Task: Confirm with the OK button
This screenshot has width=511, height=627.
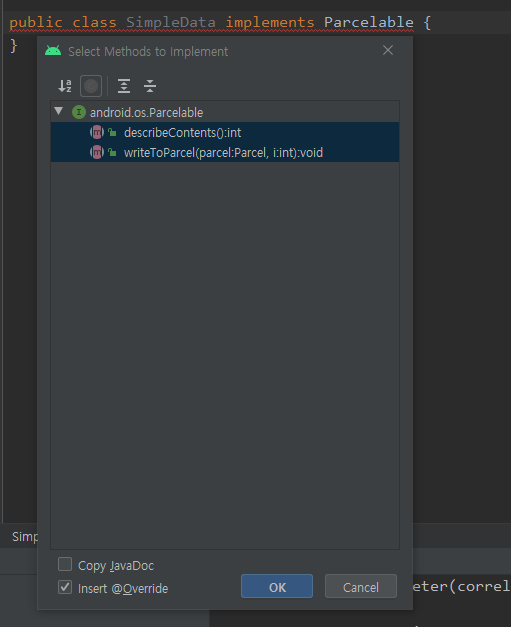Action: pos(277,586)
